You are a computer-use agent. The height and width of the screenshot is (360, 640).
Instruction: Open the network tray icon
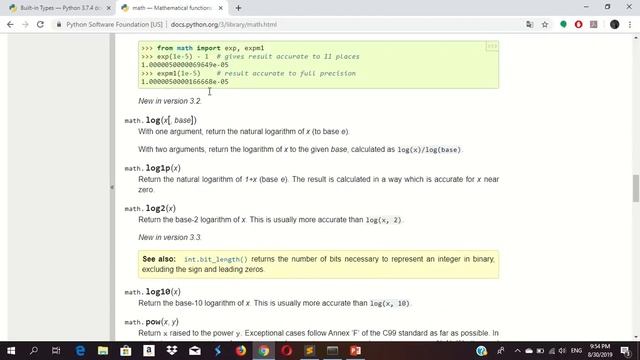[551, 351]
